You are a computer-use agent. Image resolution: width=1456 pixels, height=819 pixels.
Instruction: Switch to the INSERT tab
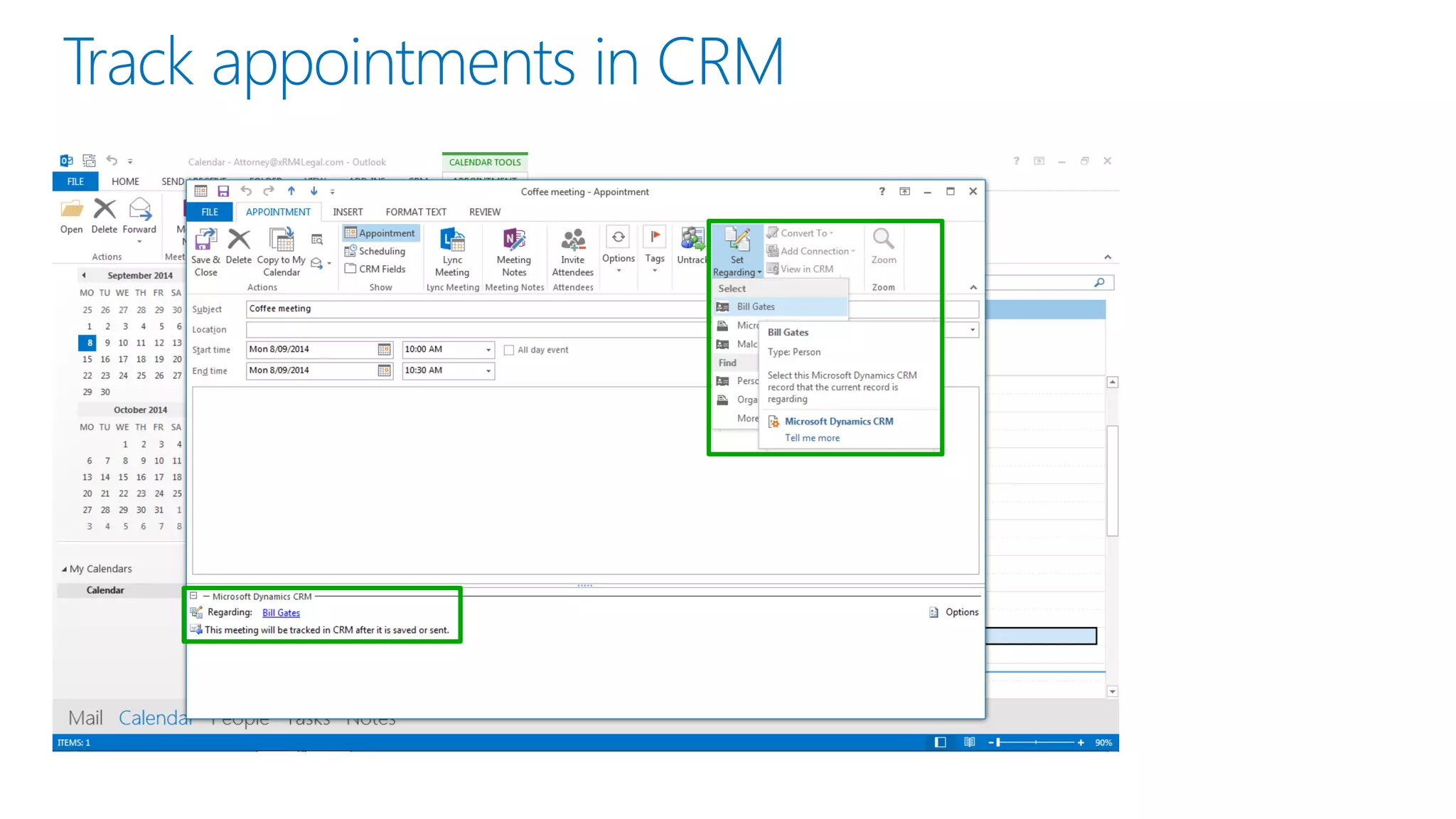tap(348, 212)
